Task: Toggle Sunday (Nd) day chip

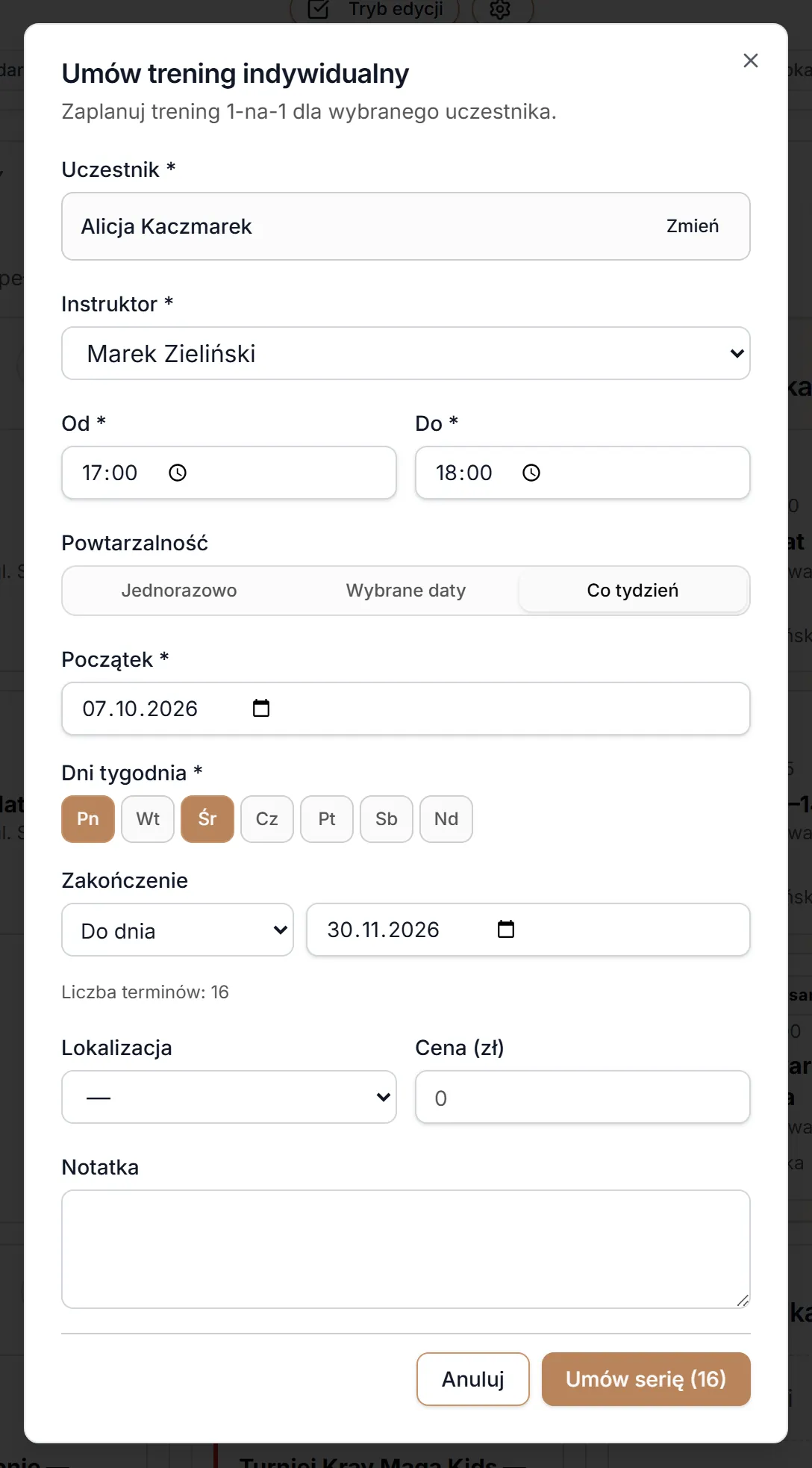Action: 446,819
